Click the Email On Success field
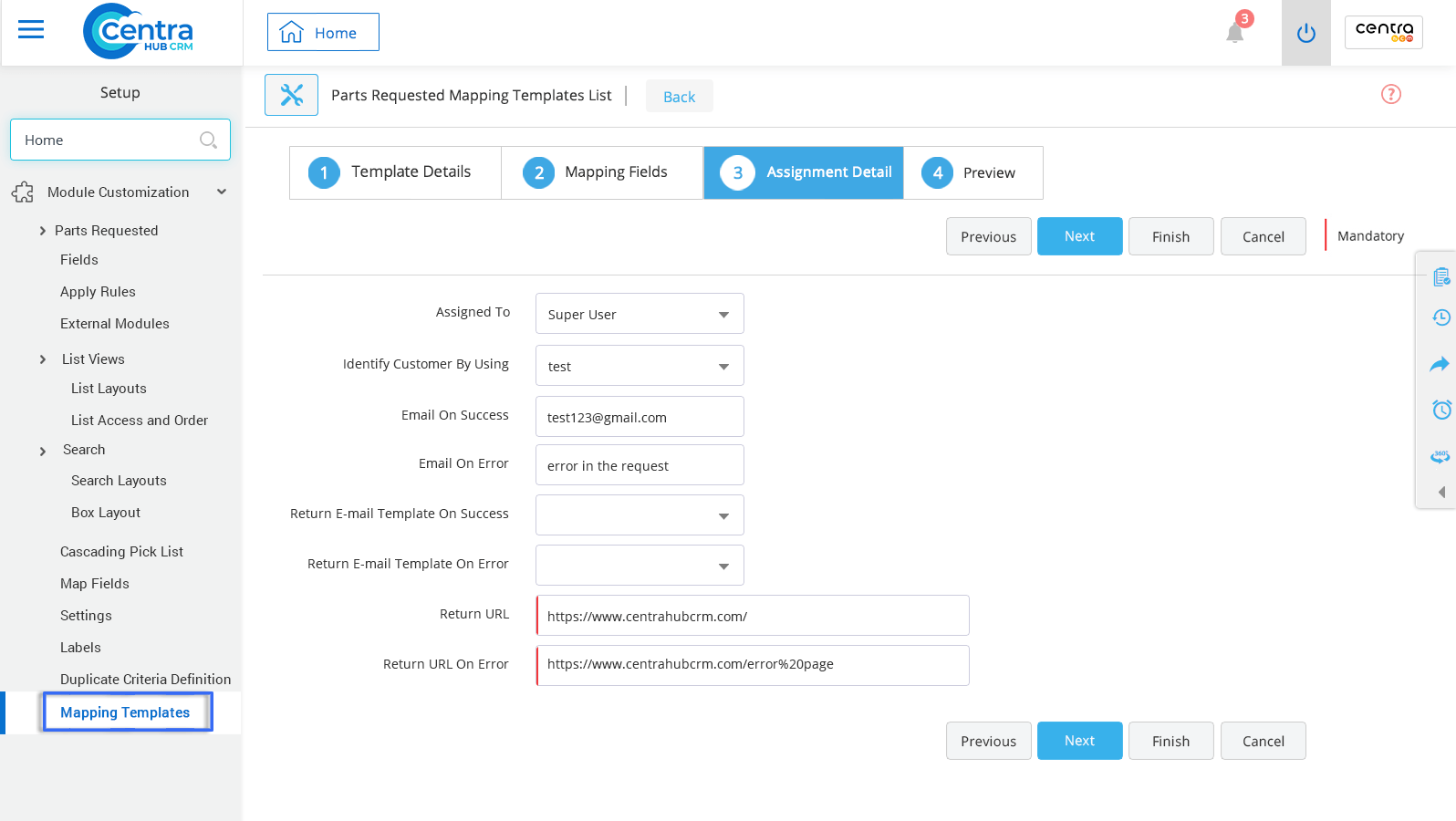 640,417
